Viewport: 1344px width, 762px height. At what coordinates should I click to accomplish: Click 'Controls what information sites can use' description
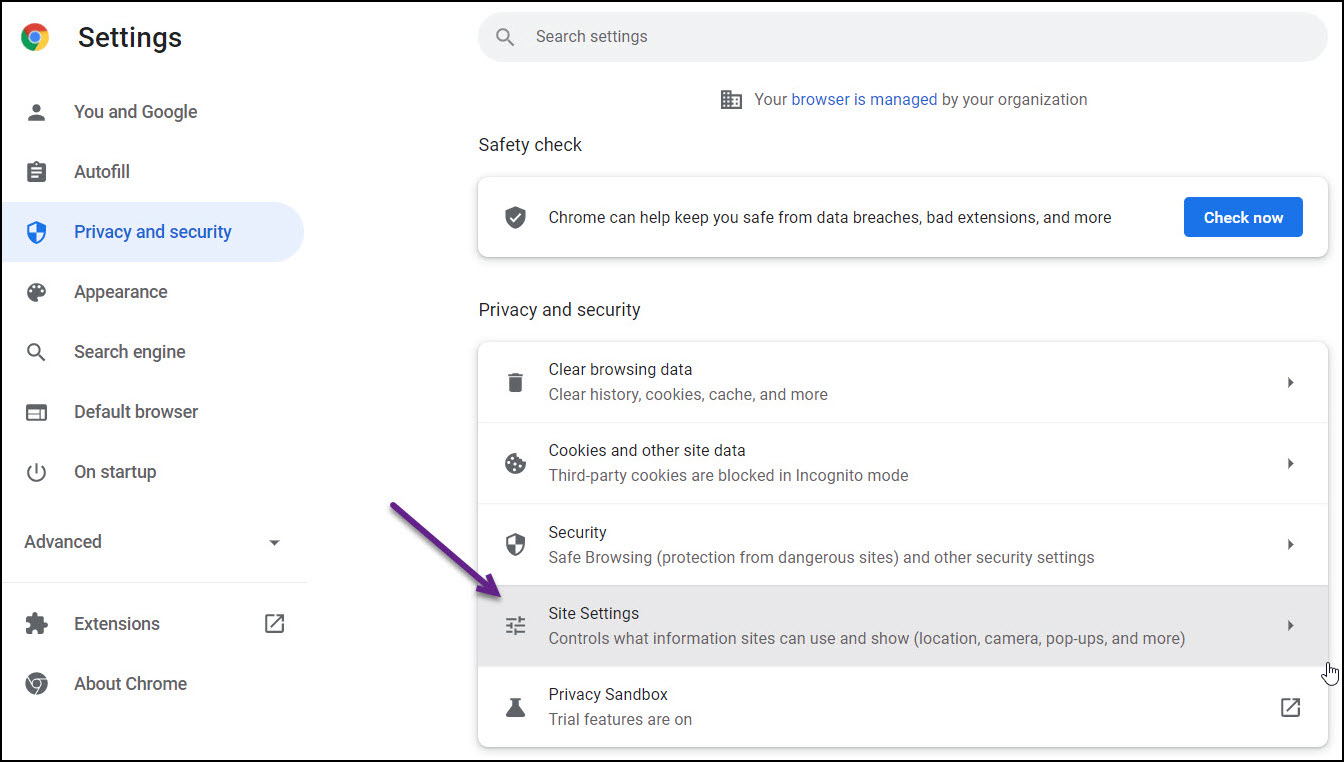pos(866,638)
